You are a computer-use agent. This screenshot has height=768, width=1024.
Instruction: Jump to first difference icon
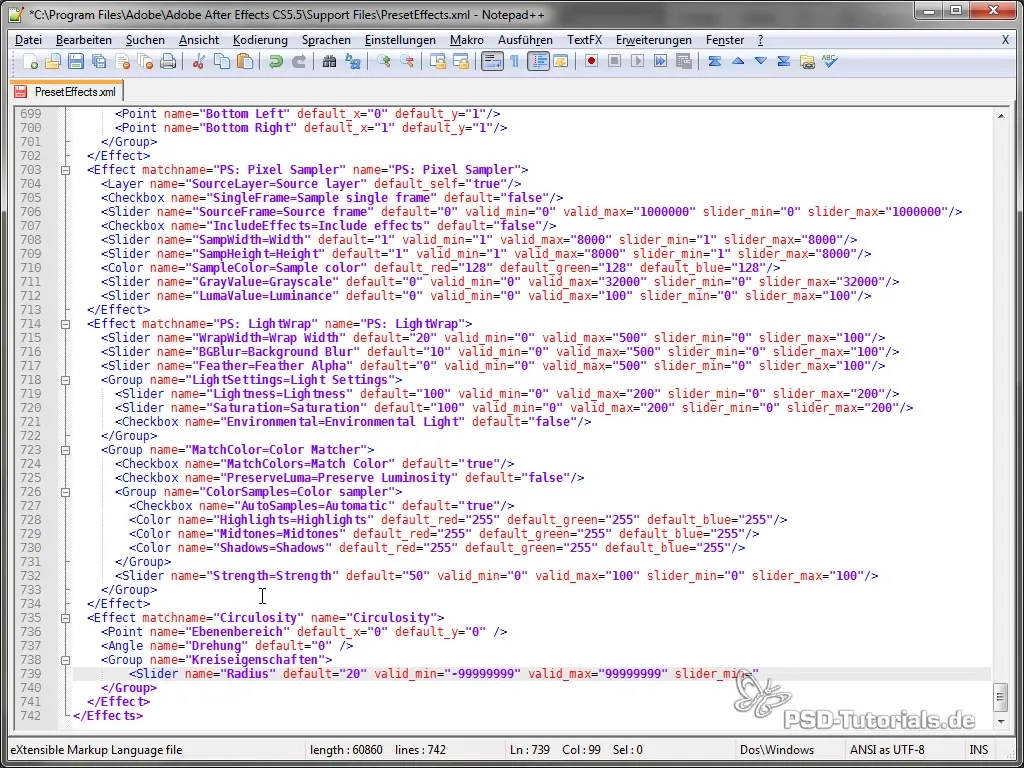click(x=714, y=62)
